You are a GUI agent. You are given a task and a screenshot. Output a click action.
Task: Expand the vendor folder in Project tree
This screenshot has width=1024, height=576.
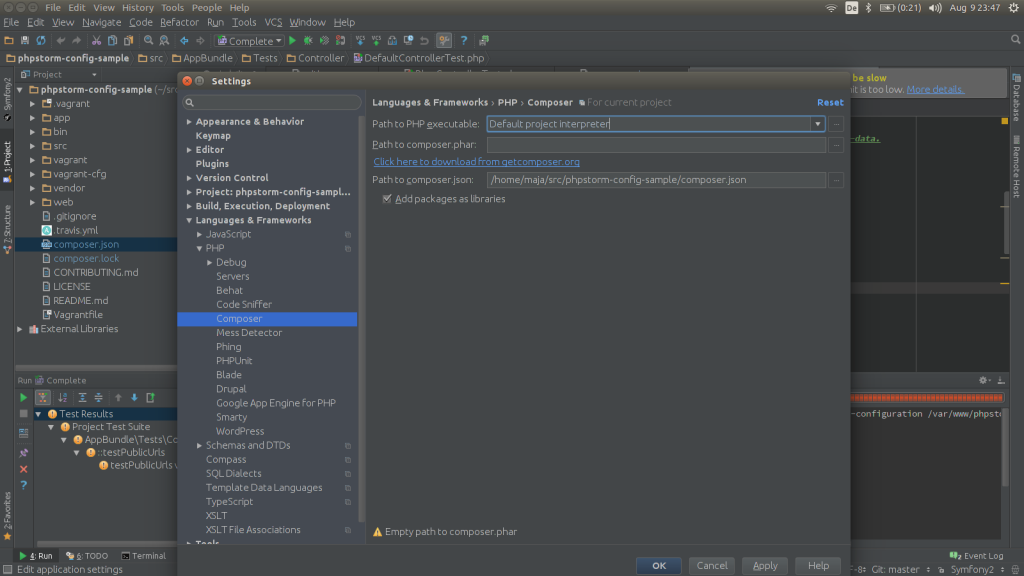33,188
